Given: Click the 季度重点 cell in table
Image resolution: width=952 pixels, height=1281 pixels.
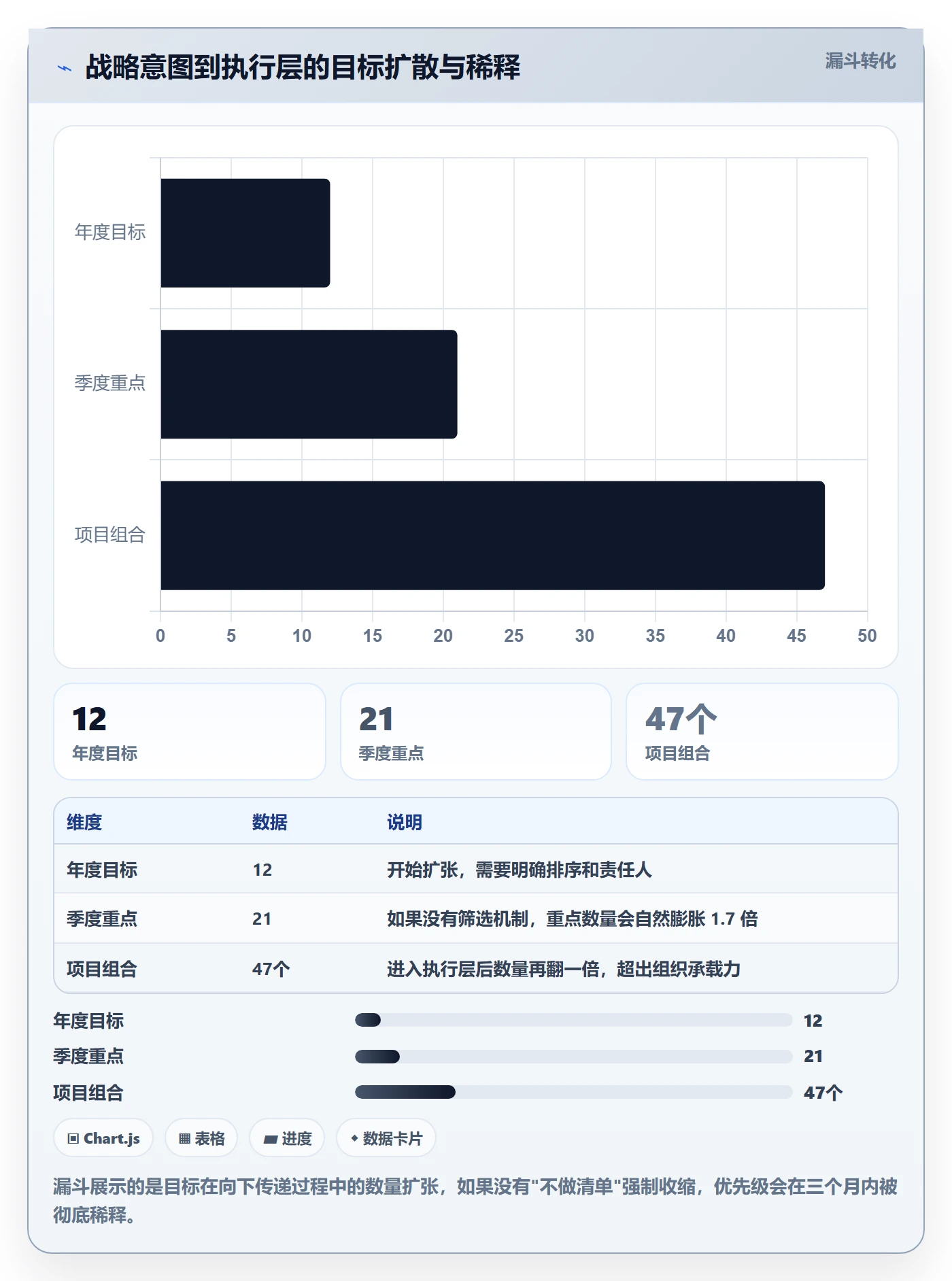Looking at the screenshot, I should 102,919.
